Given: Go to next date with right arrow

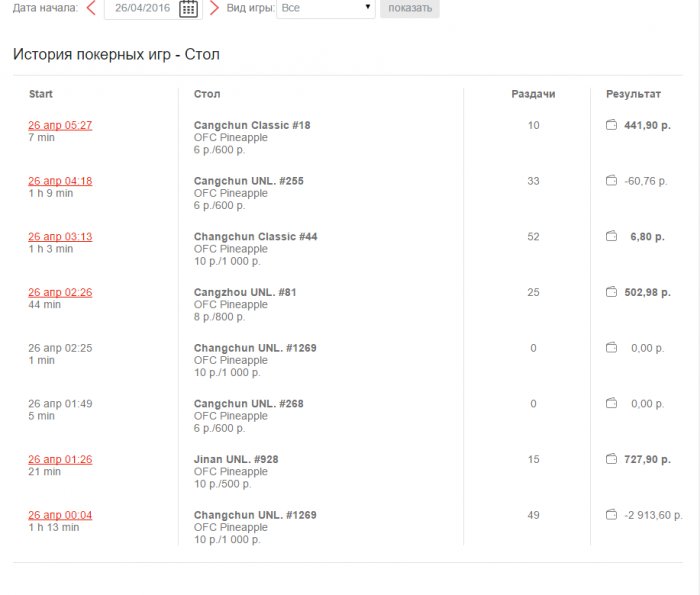Looking at the screenshot, I should pos(214,8).
